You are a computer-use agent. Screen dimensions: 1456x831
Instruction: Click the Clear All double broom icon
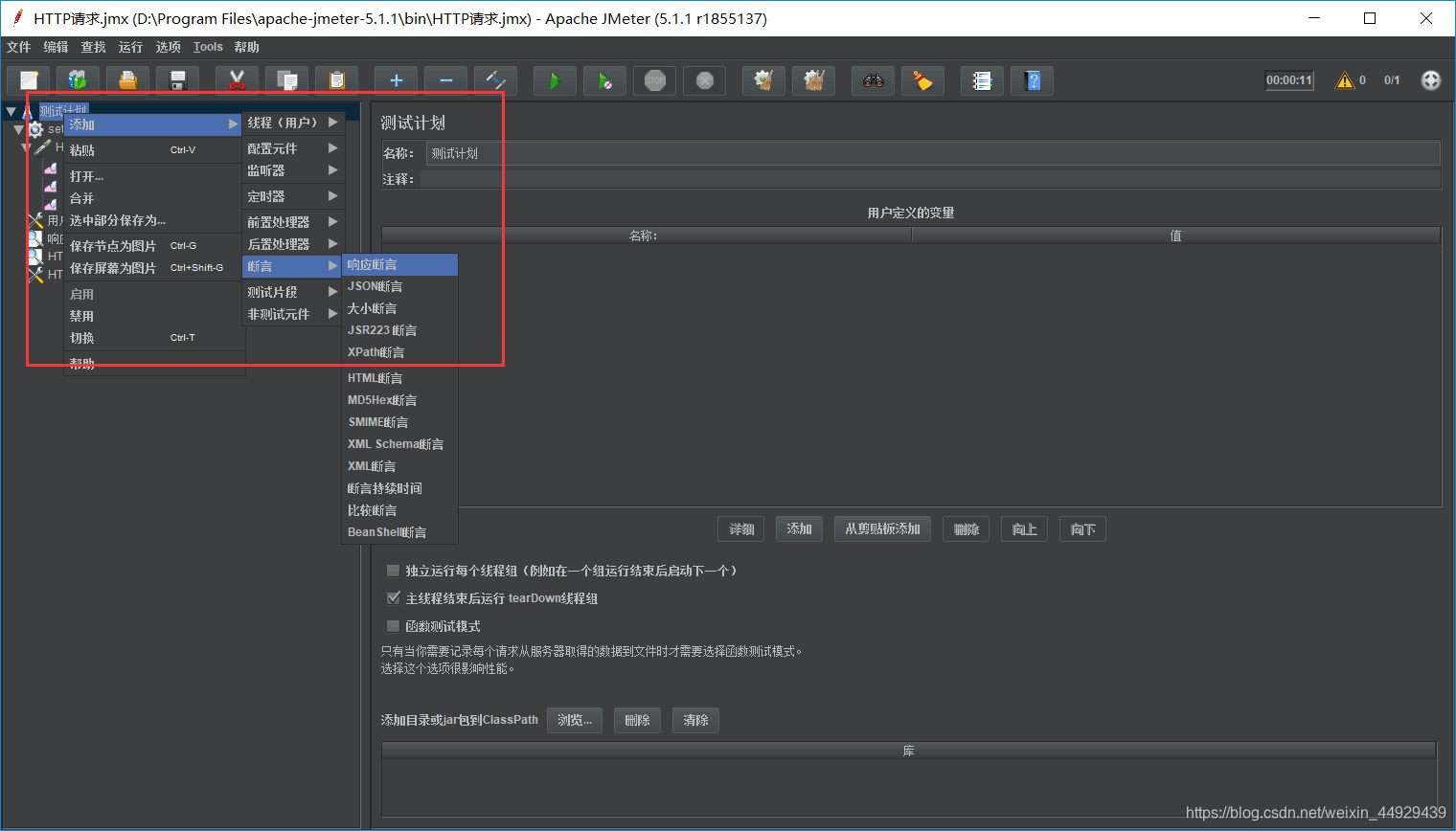[814, 81]
